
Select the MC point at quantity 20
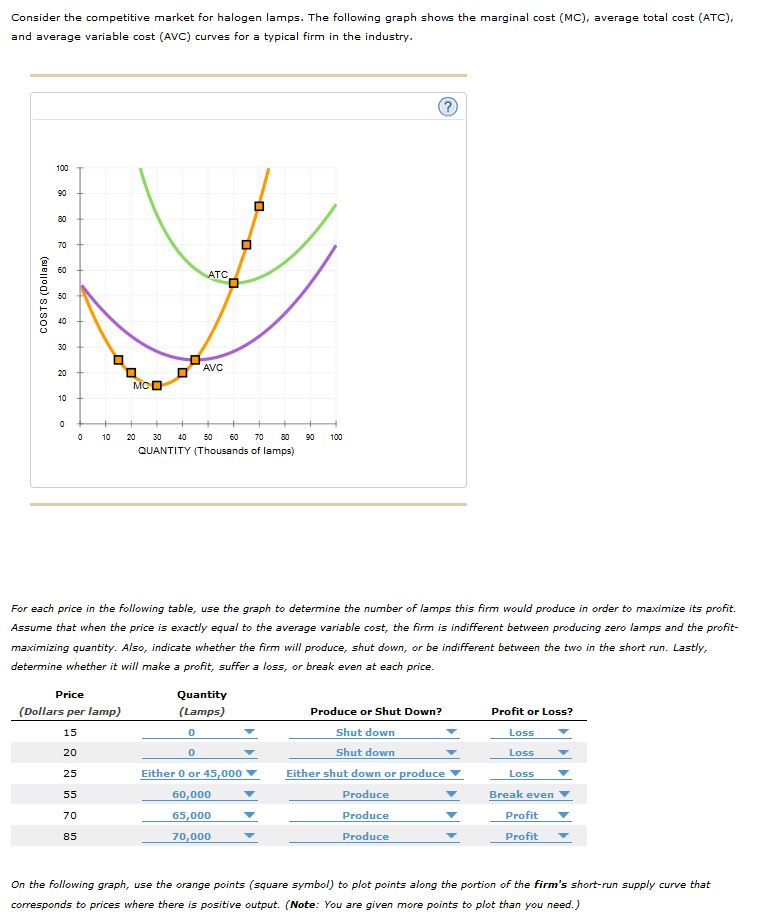pos(131,373)
